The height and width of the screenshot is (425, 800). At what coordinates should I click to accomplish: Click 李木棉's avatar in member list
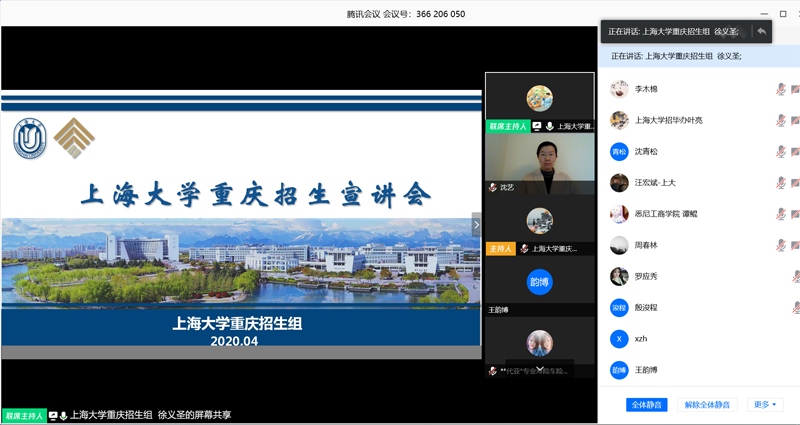[x=620, y=89]
